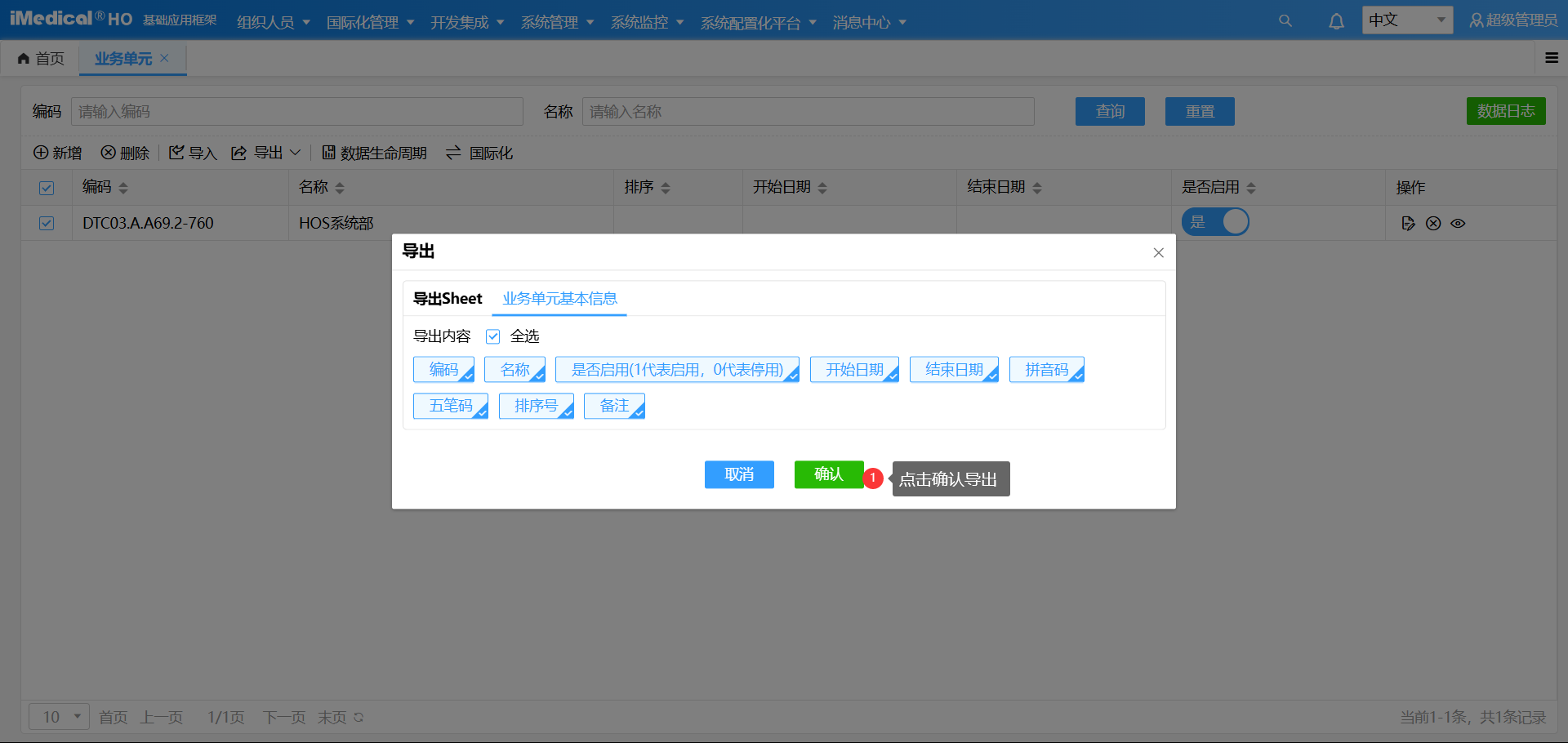Toggle the 是否启用 switch for HOS系统部

[x=1215, y=222]
